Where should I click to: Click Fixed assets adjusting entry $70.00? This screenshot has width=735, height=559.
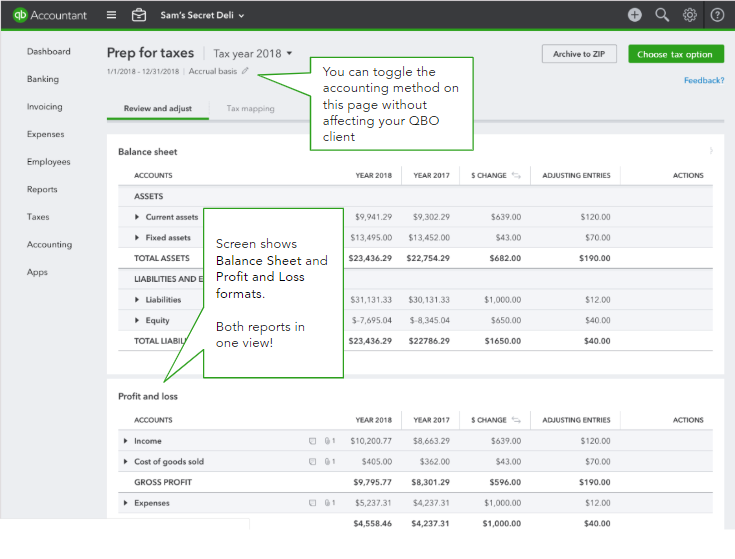(598, 238)
